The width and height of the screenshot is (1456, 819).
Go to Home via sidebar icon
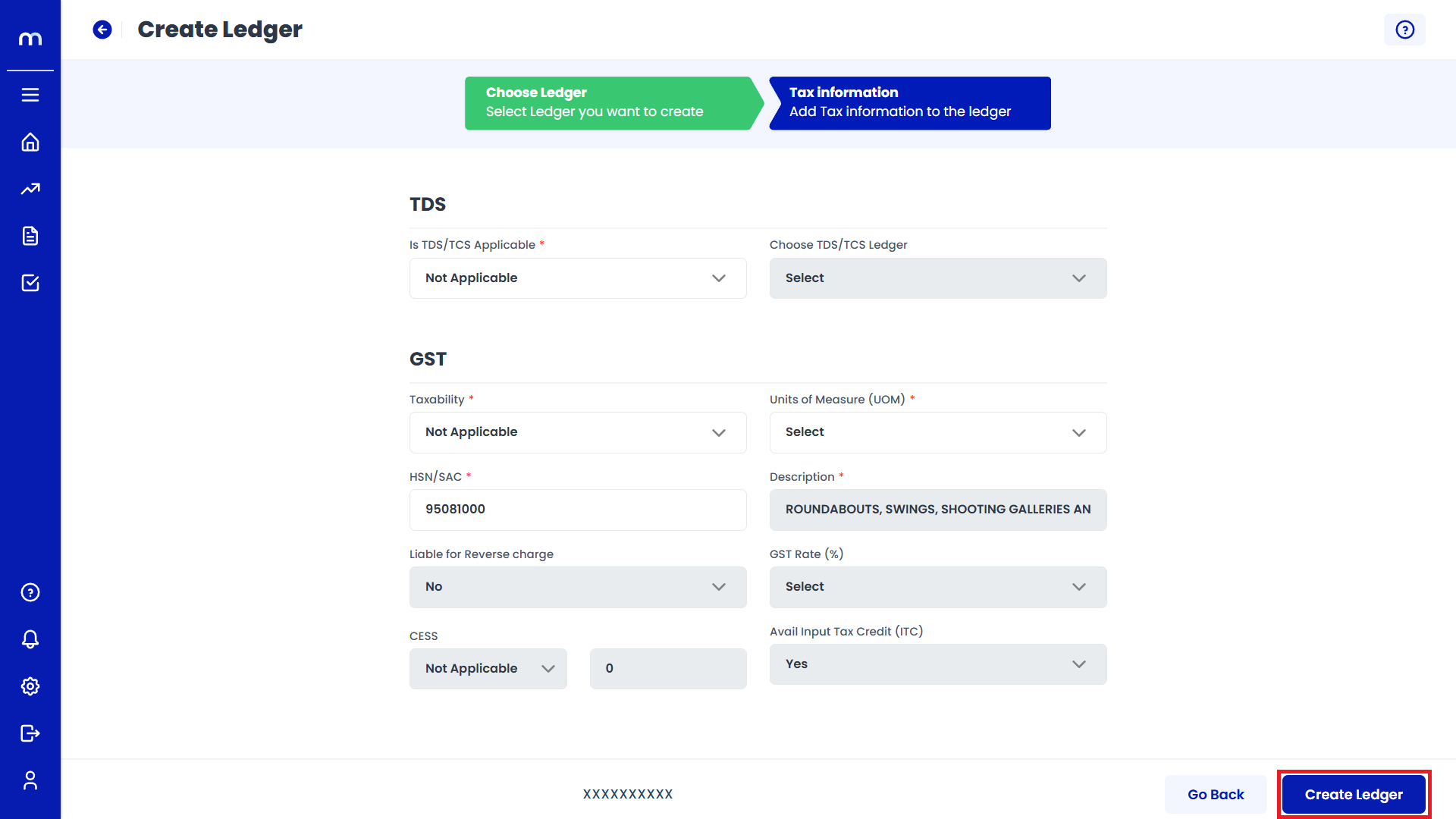coord(30,143)
